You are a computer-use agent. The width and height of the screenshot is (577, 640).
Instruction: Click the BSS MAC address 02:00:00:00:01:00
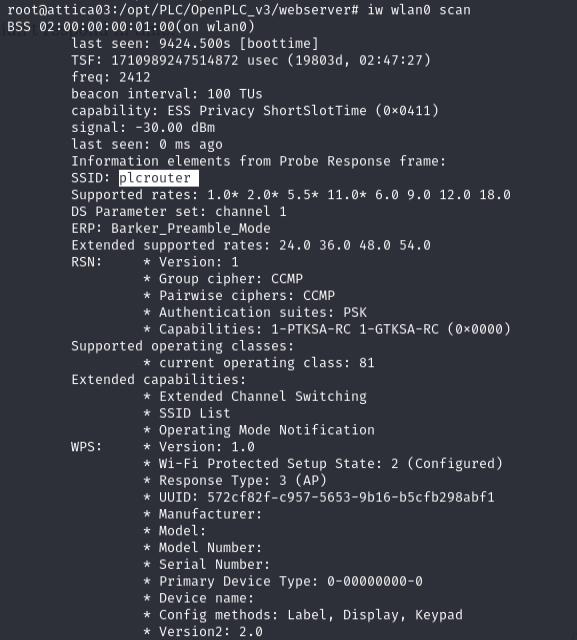point(107,27)
